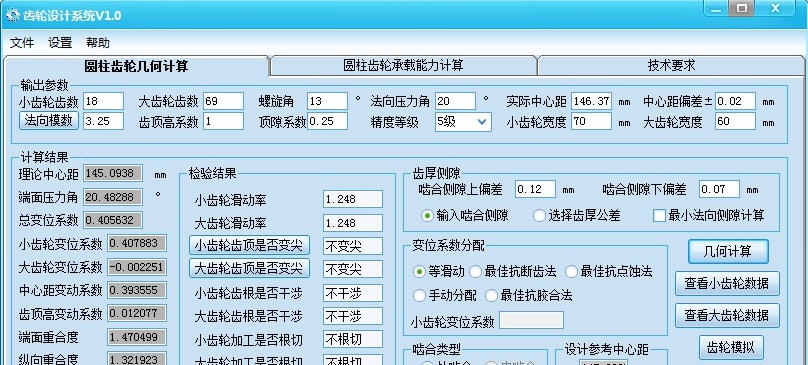The image size is (808, 365).
Task: Click the 查看大齿轮数据 button
Action: tap(727, 316)
